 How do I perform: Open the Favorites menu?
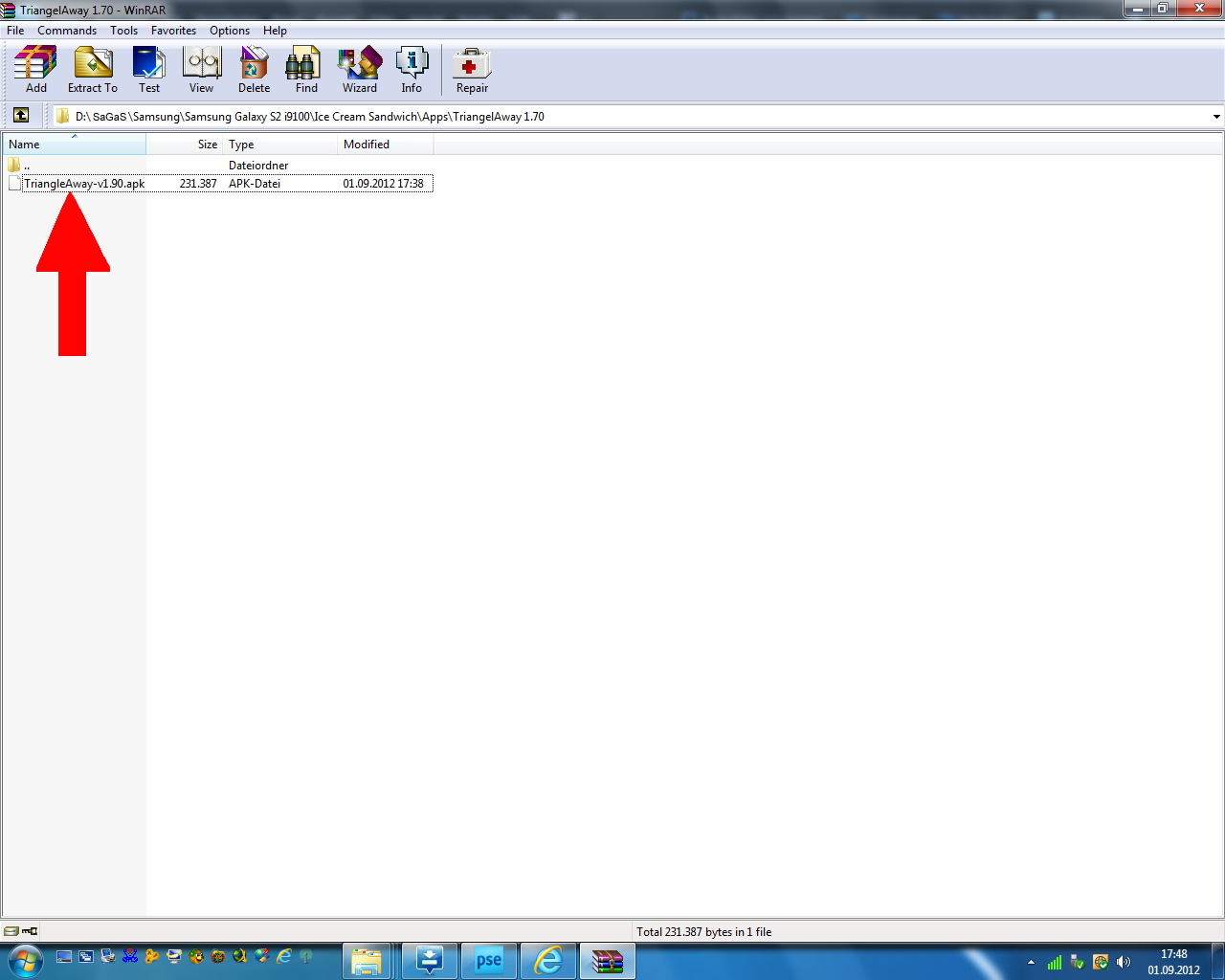tap(173, 31)
